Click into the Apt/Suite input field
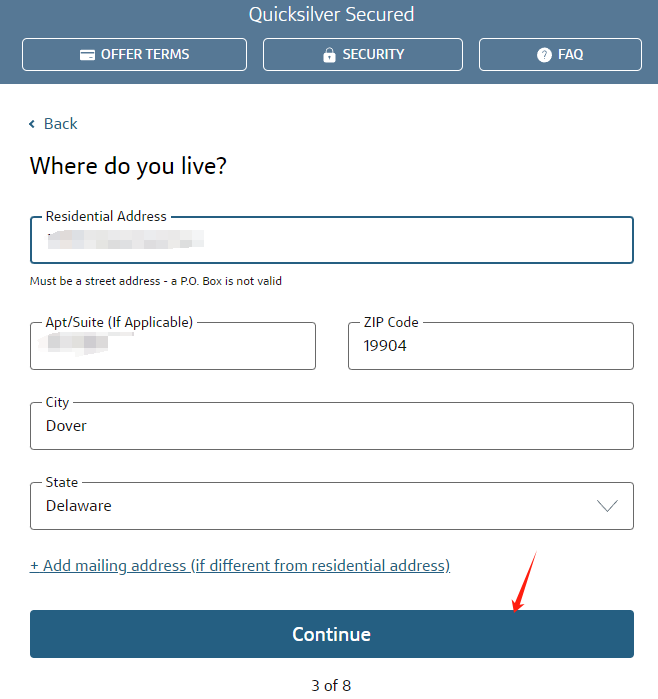The height and width of the screenshot is (699, 658). point(173,346)
